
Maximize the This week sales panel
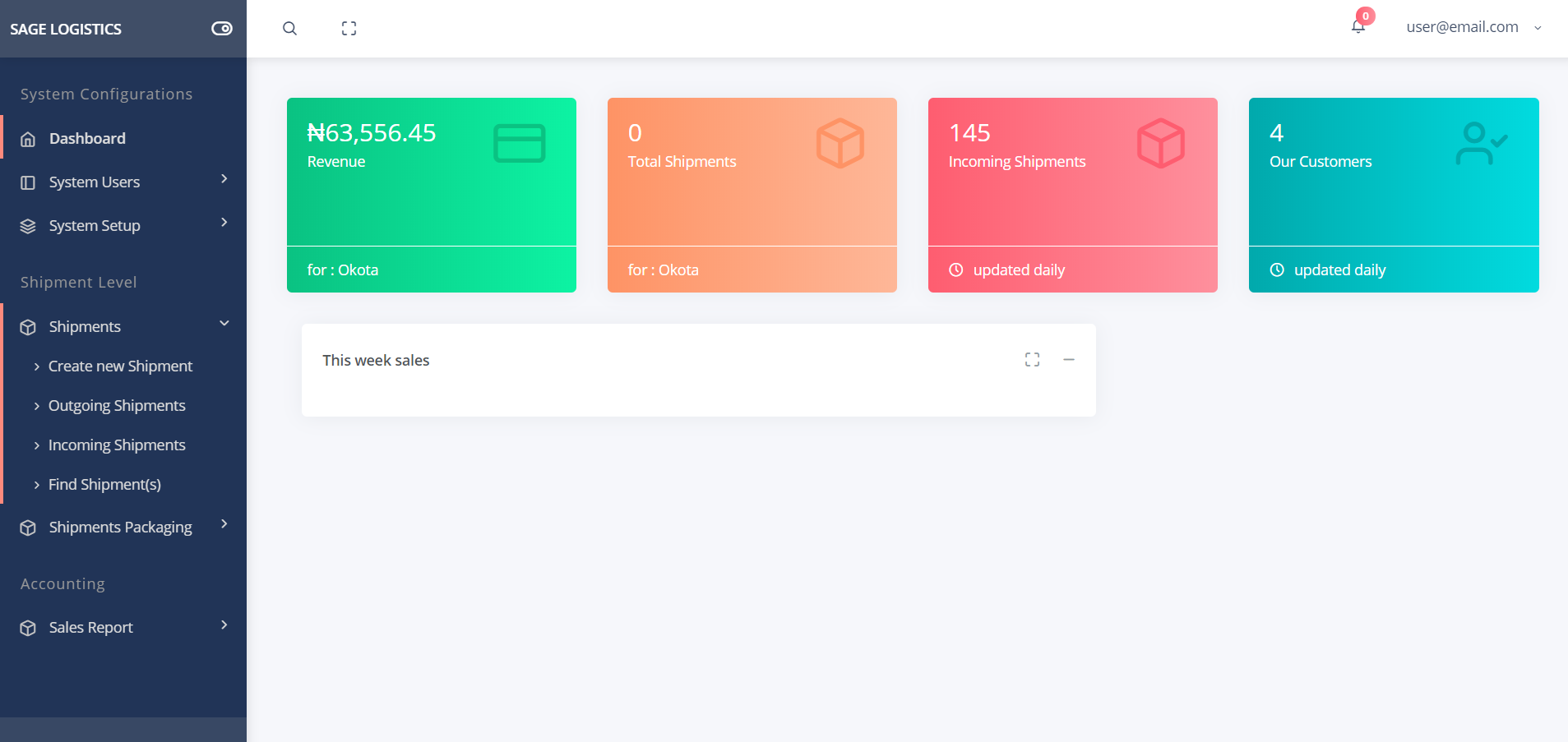(1032, 359)
